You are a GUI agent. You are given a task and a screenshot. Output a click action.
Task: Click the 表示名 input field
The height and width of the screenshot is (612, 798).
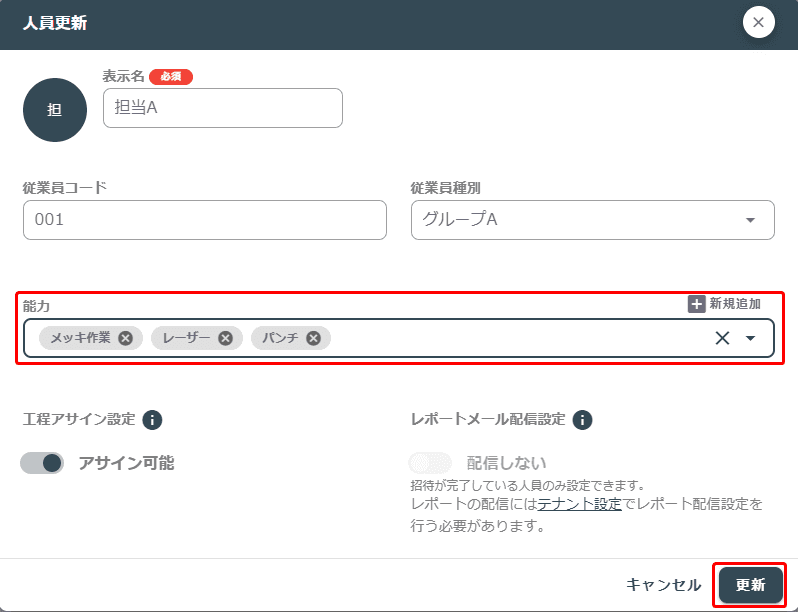pyautogui.click(x=223, y=108)
